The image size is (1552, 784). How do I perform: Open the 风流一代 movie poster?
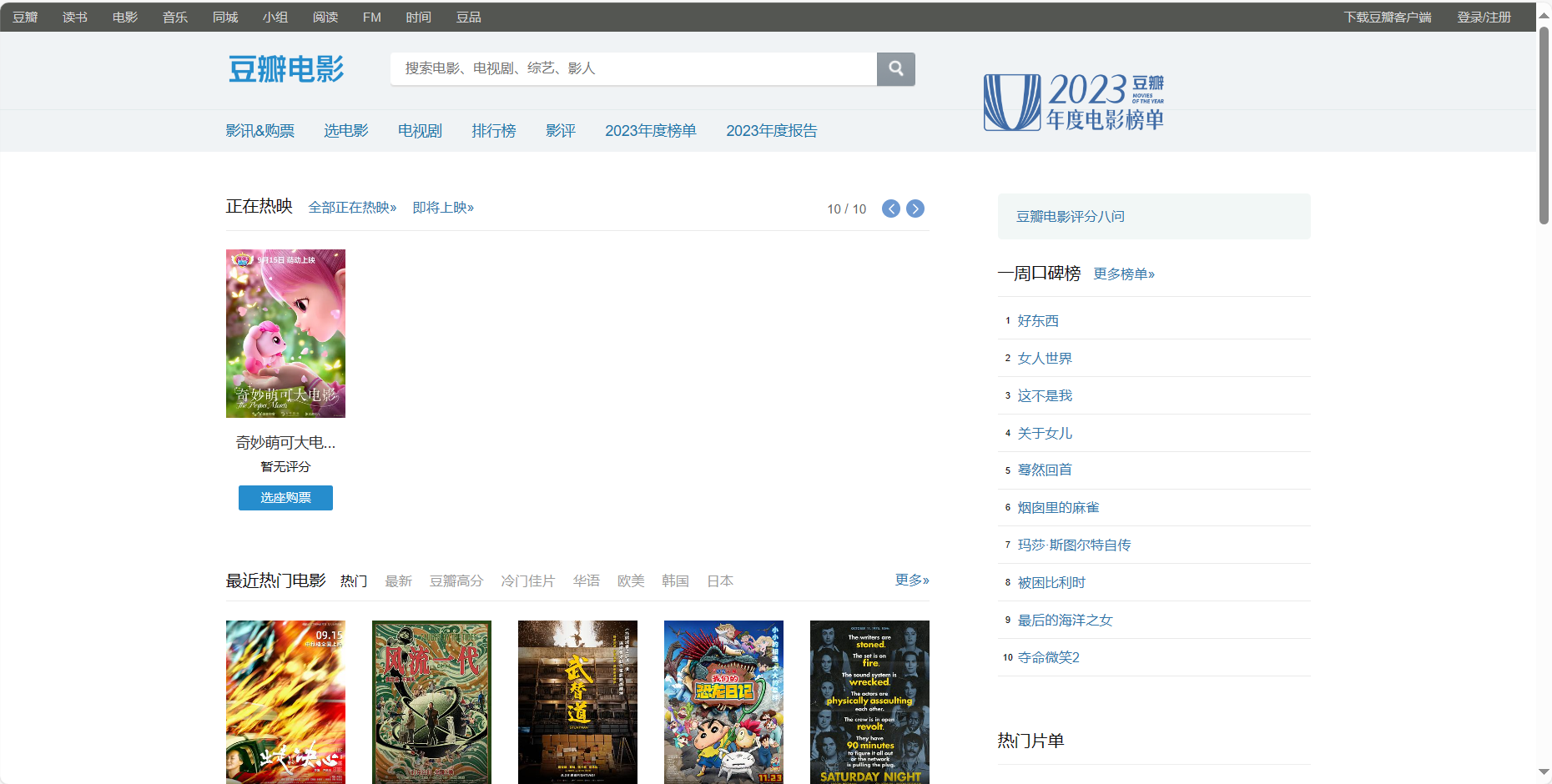click(x=431, y=701)
